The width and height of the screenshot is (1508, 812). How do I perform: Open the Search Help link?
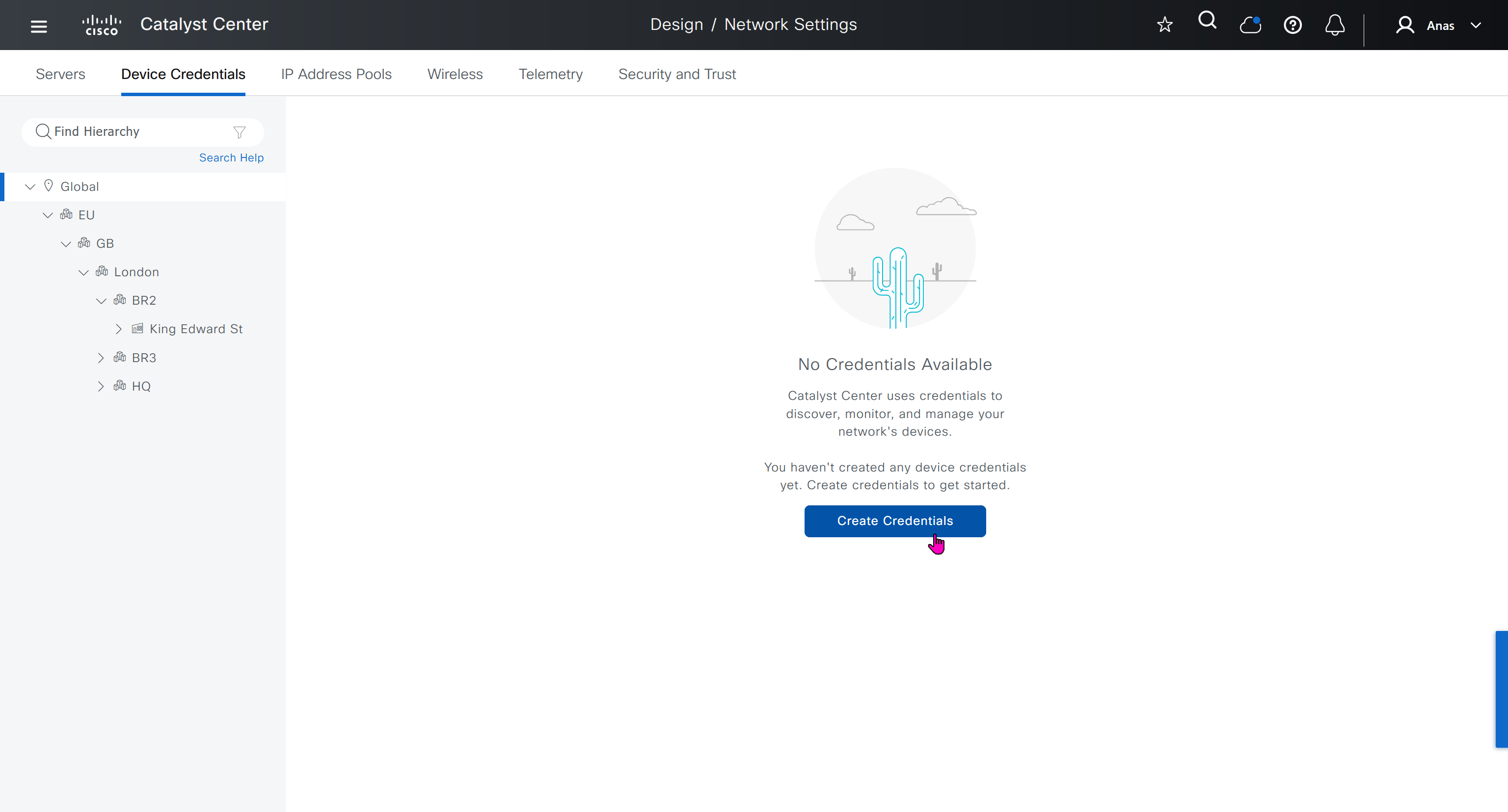tap(231, 158)
